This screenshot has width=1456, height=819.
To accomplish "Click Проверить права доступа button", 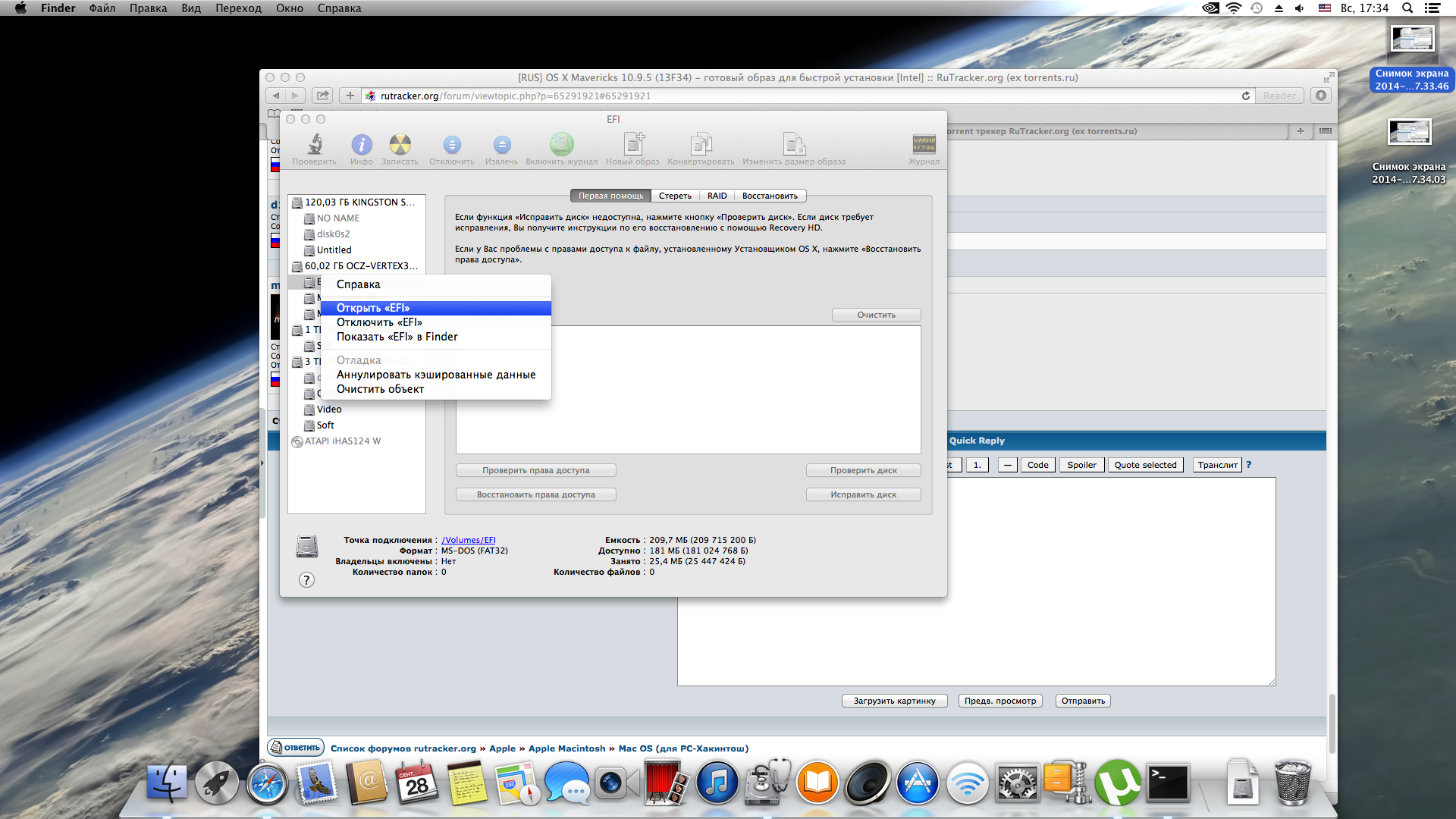I will point(535,471).
